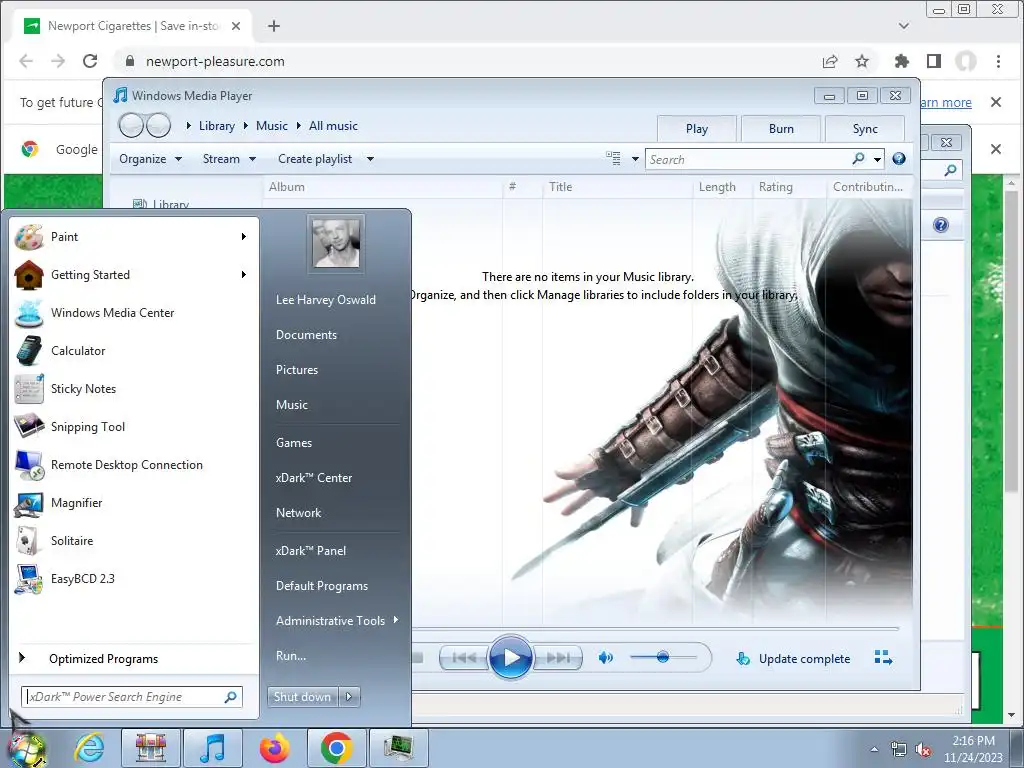Open the Stream dropdown
Image resolution: width=1024 pixels, height=768 pixels.
click(x=229, y=159)
